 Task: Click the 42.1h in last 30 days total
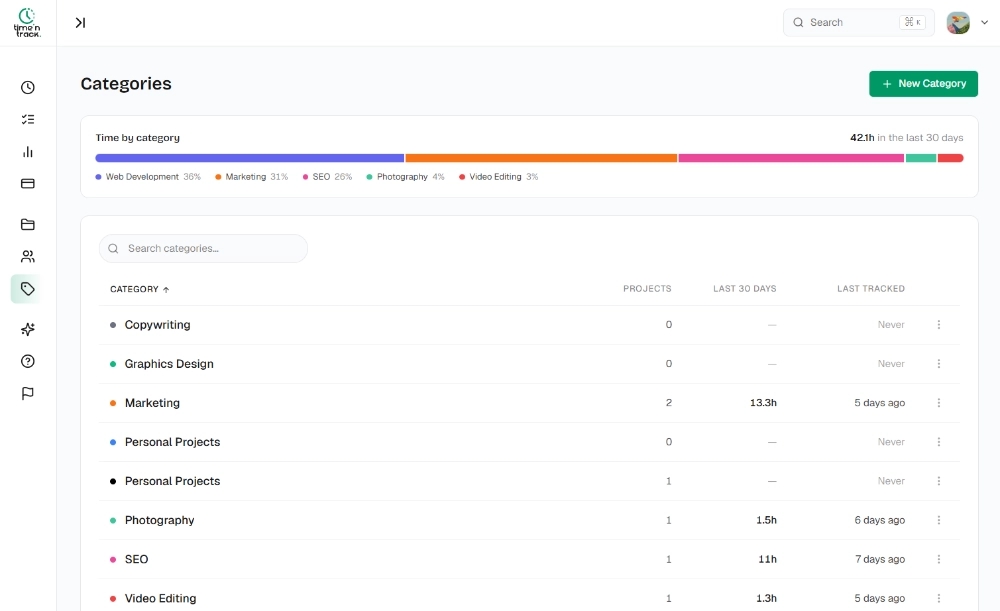(906, 138)
